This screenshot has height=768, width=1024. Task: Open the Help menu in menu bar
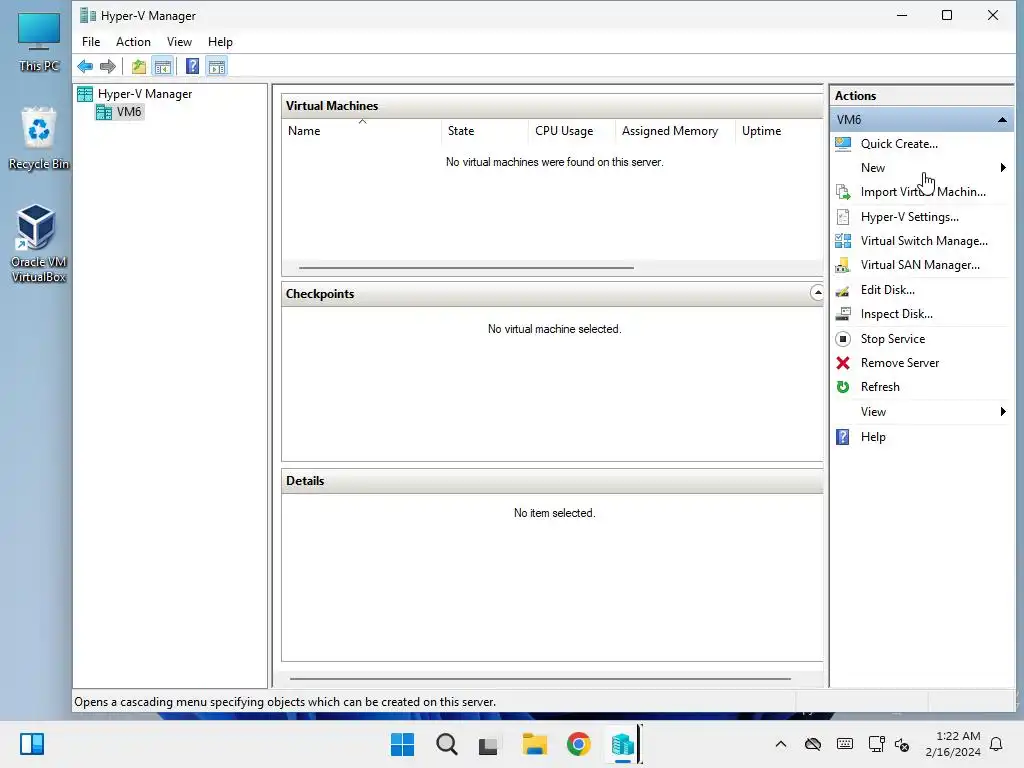tap(220, 42)
